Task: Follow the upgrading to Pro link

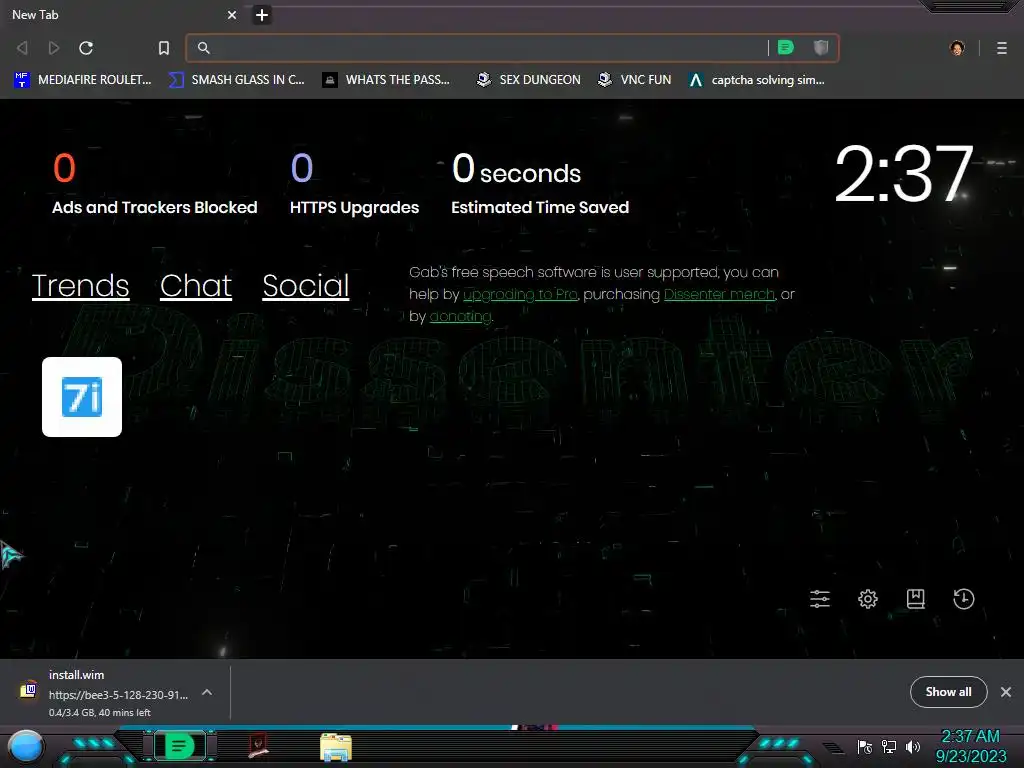Action: click(x=520, y=295)
